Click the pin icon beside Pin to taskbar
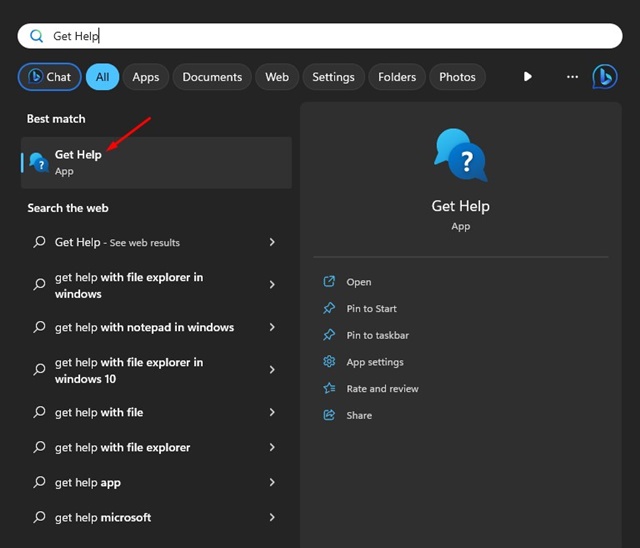 [x=329, y=335]
